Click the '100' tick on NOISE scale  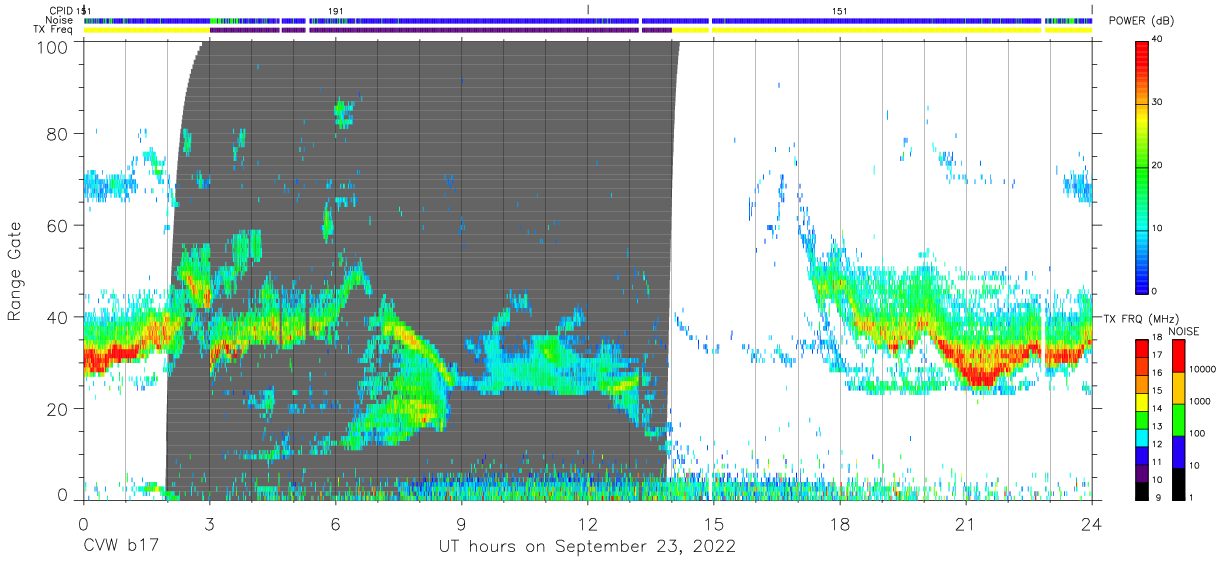1195,434
